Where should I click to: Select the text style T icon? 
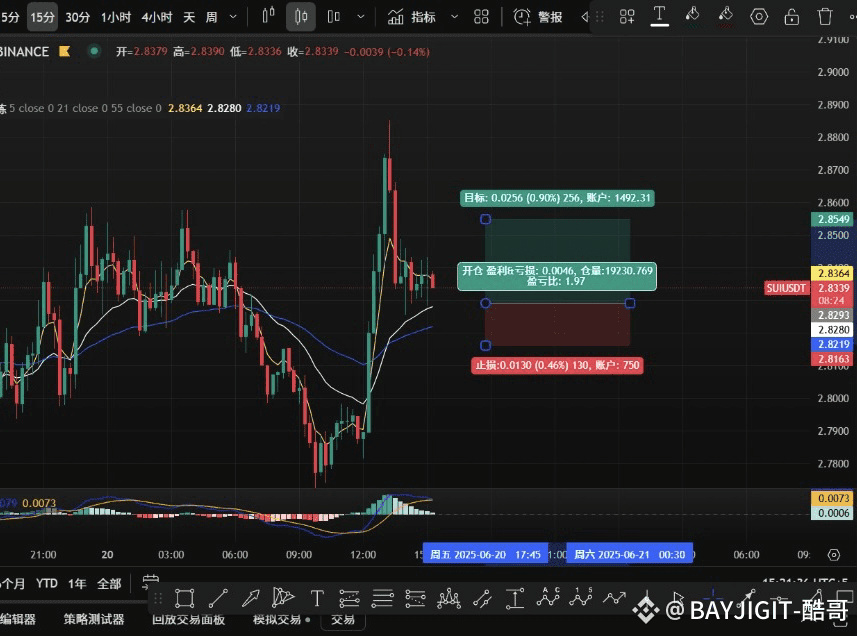660,16
